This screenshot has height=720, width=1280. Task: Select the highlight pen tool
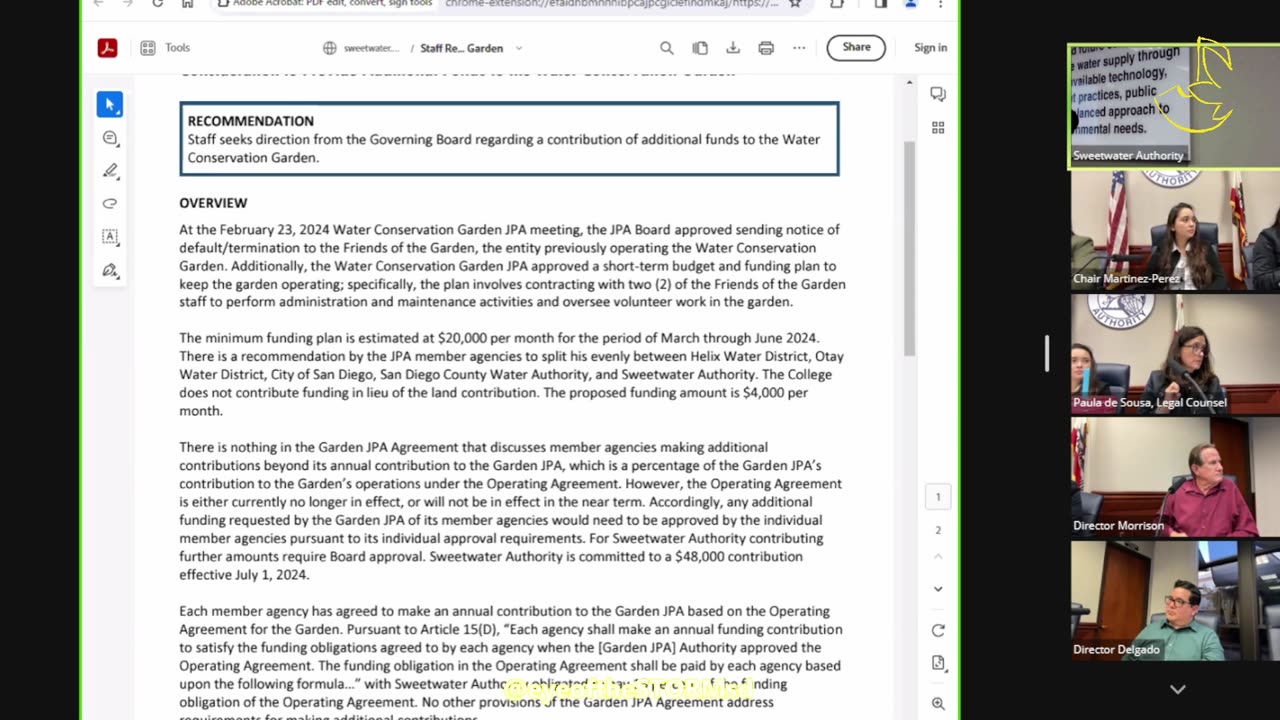pyautogui.click(x=110, y=171)
